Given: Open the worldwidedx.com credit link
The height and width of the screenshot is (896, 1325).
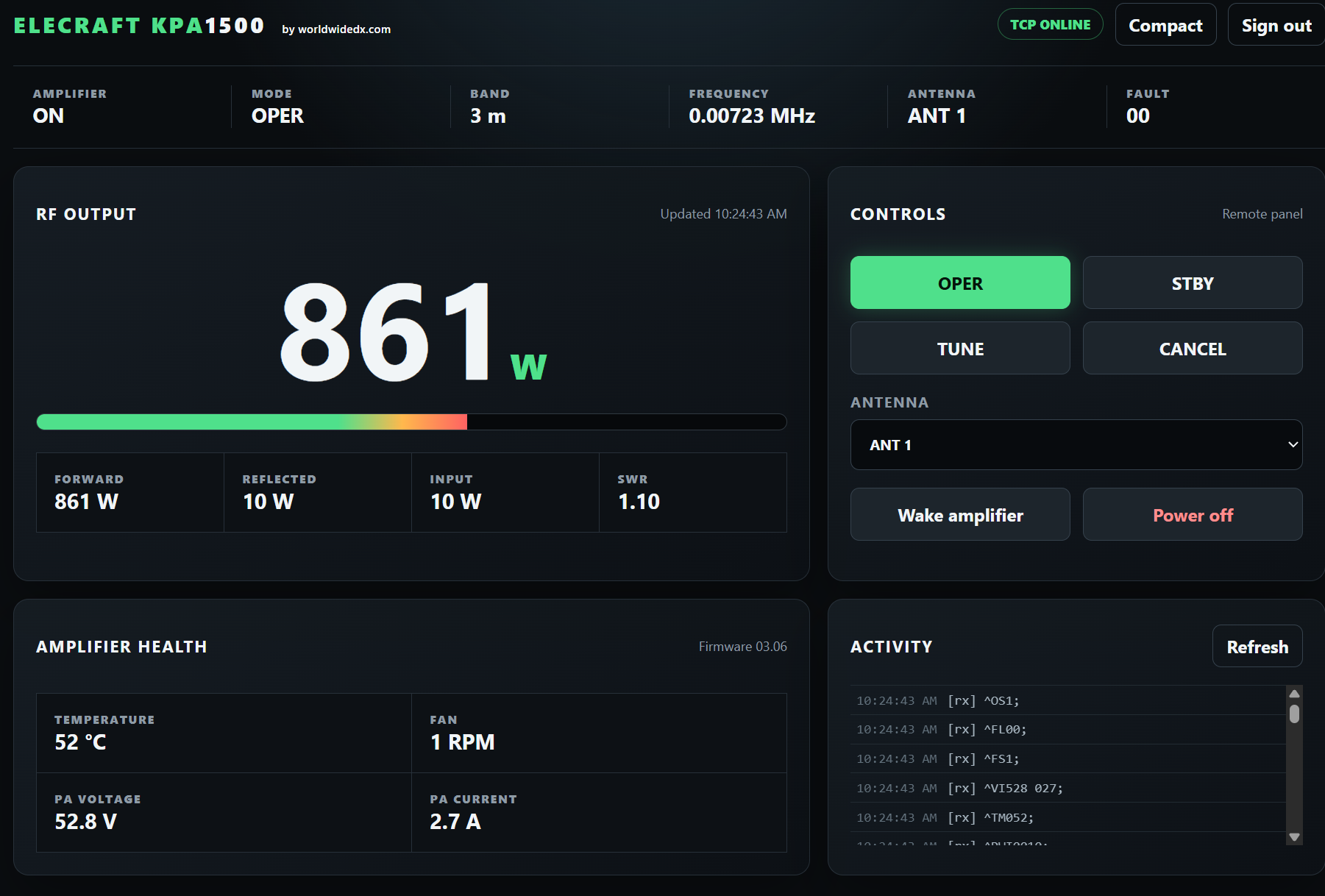Looking at the screenshot, I should 336,29.
